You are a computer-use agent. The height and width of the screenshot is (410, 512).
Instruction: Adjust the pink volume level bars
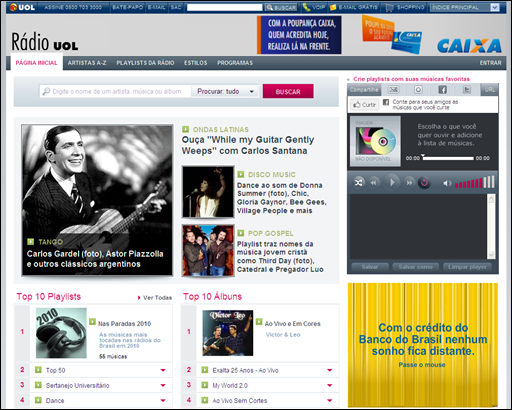pos(475,182)
